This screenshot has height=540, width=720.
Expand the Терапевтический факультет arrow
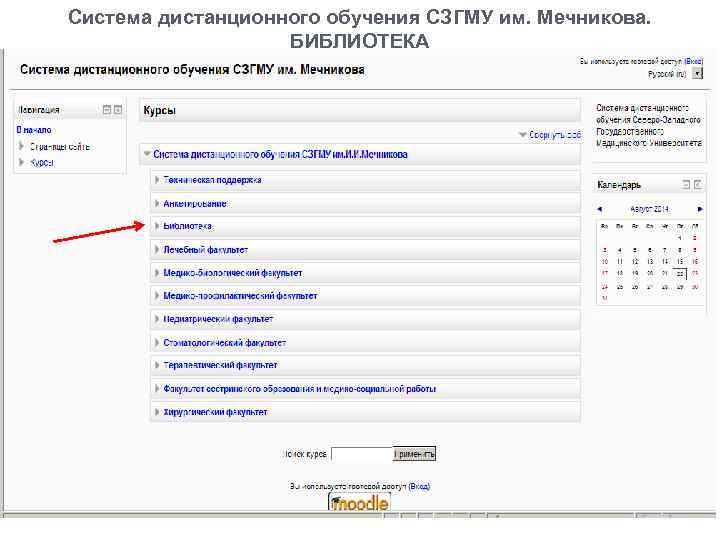click(157, 365)
